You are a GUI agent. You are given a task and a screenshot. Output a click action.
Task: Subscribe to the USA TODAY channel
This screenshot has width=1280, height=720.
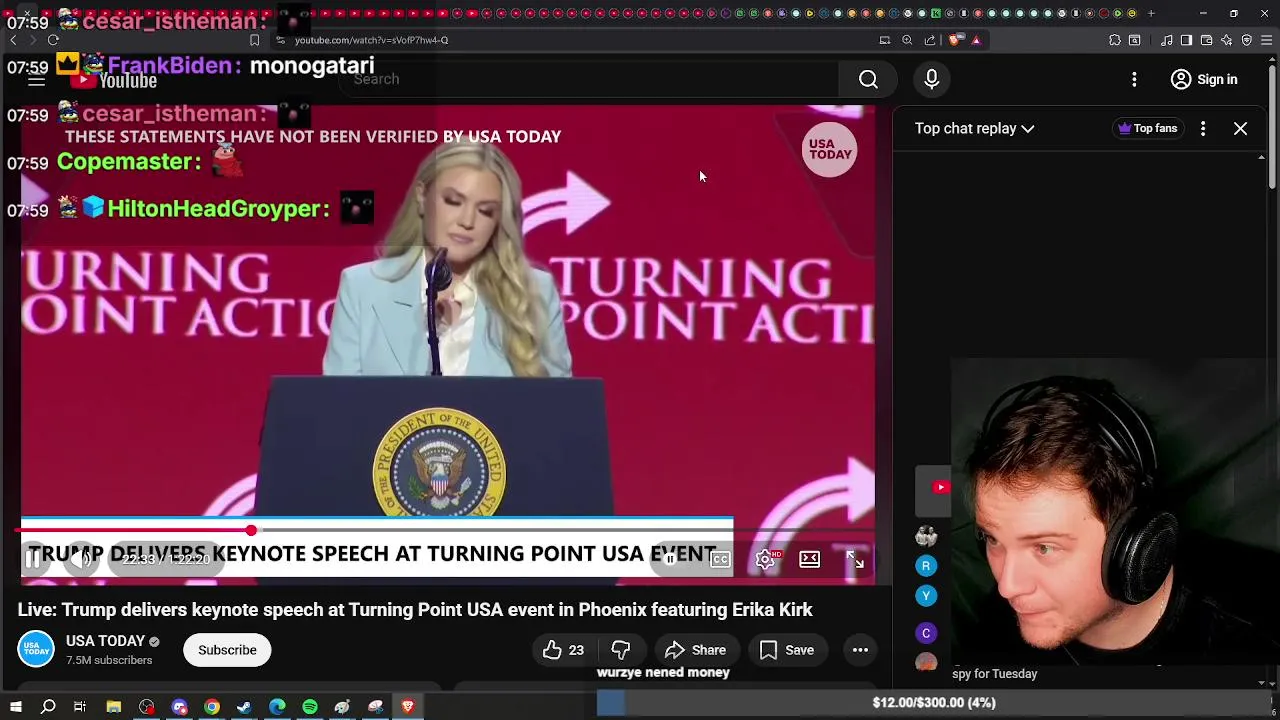click(227, 650)
